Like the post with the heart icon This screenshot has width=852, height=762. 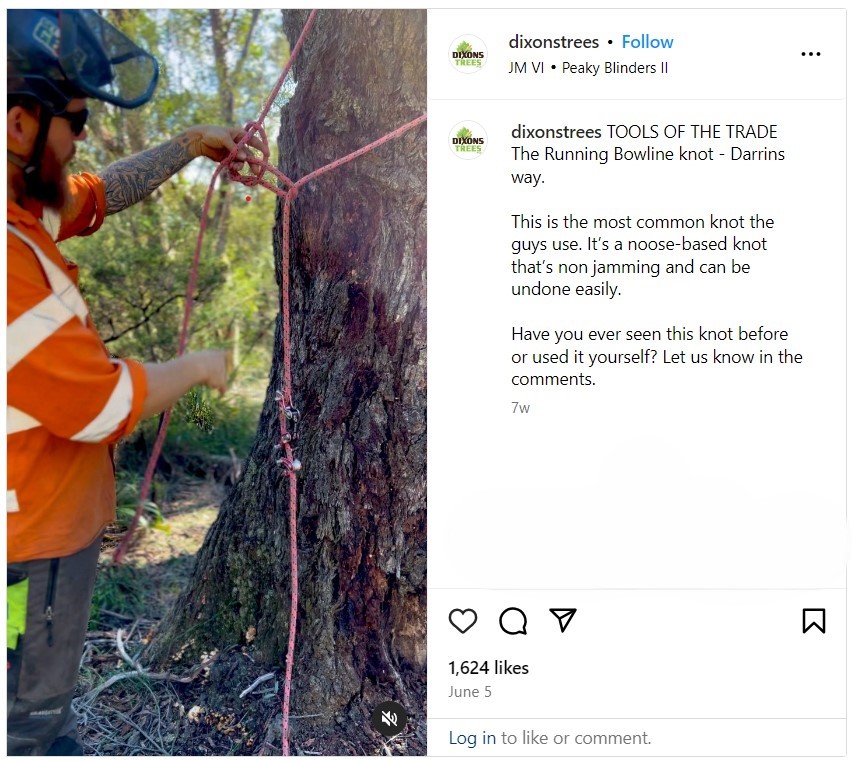coord(462,621)
